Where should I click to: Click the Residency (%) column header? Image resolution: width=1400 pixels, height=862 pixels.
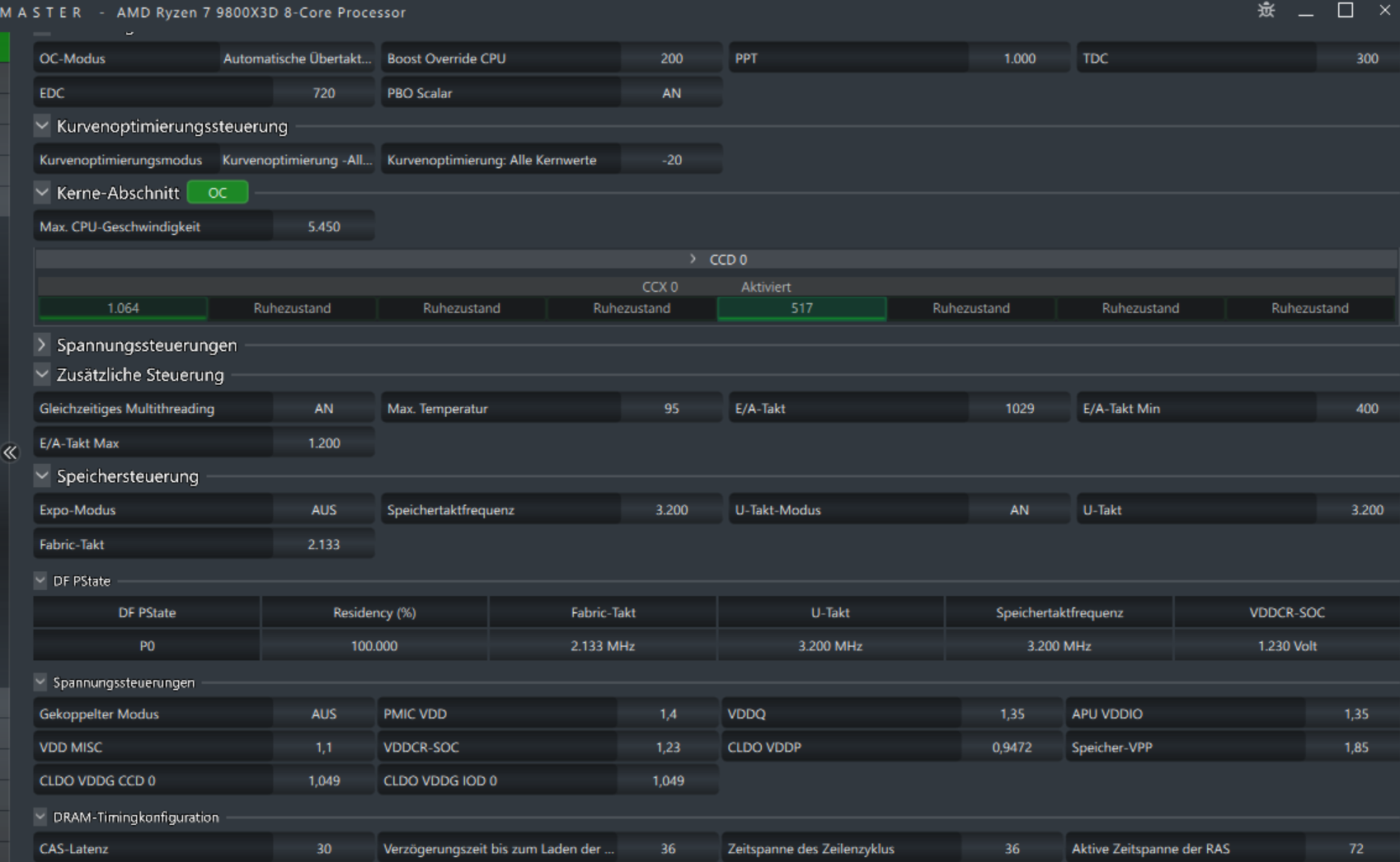[374, 612]
